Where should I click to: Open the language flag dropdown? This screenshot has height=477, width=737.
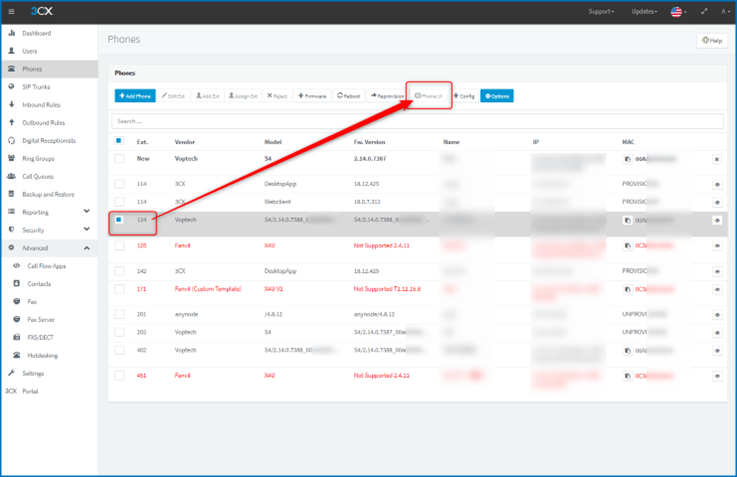678,12
